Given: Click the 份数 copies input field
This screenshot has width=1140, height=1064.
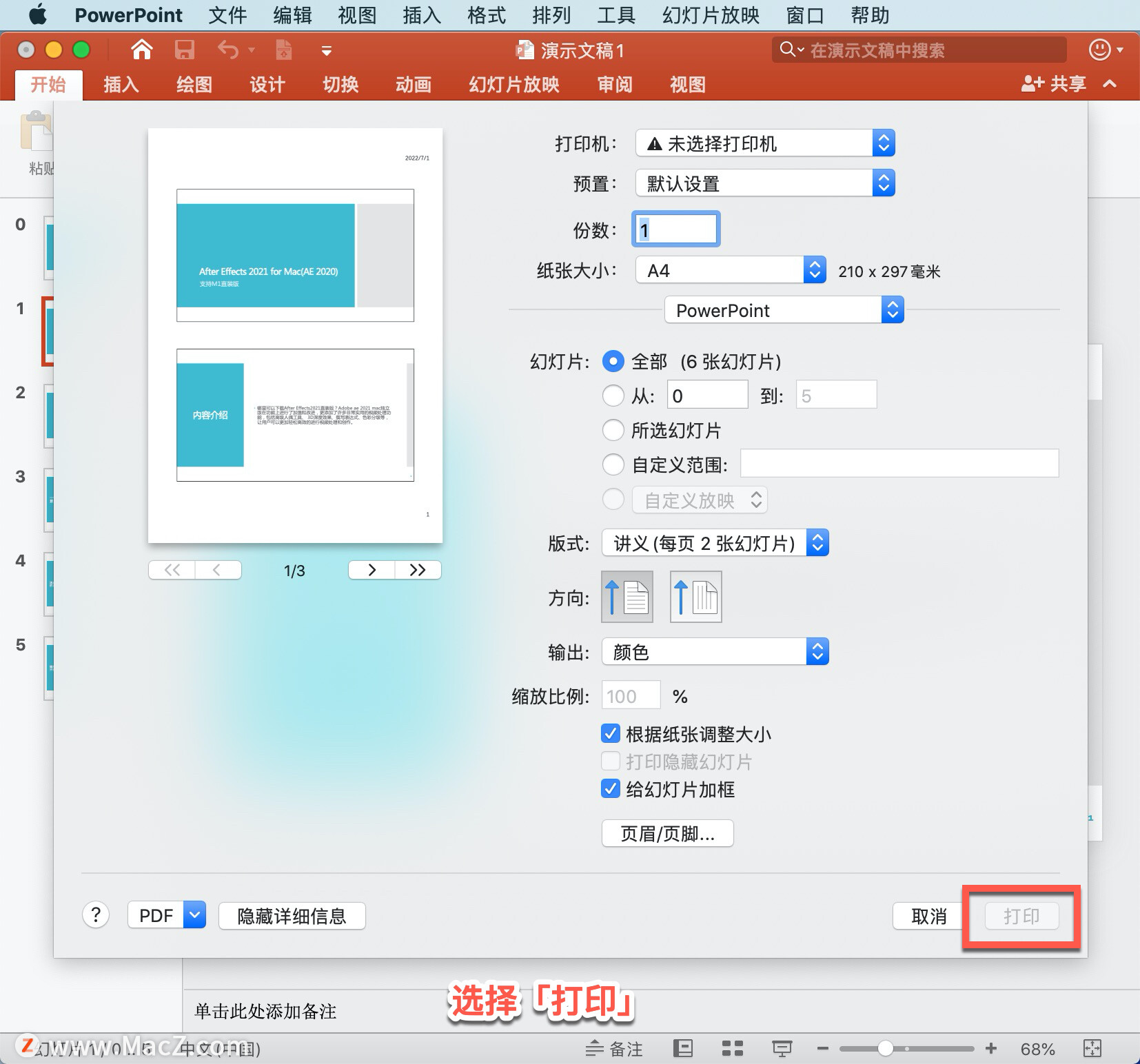Looking at the screenshot, I should point(676,229).
